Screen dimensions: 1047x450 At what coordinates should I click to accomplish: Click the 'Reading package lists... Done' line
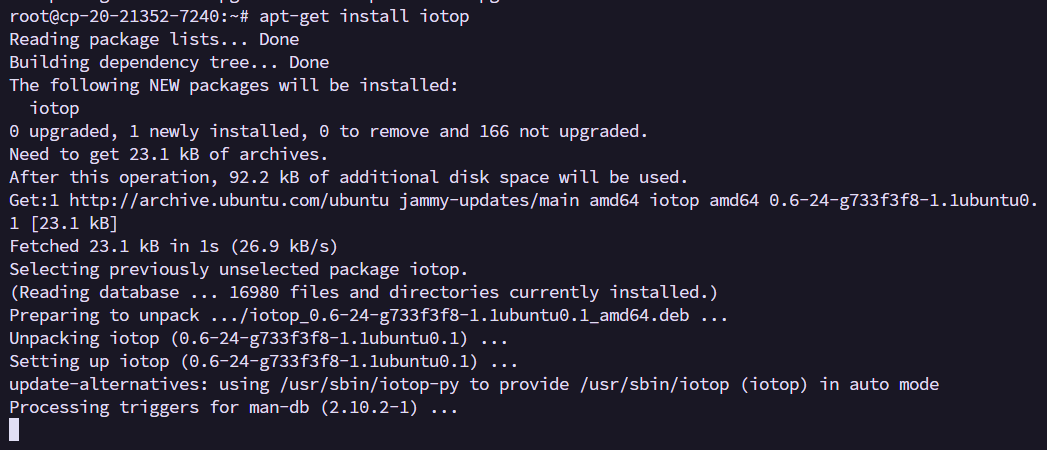[x=154, y=40]
